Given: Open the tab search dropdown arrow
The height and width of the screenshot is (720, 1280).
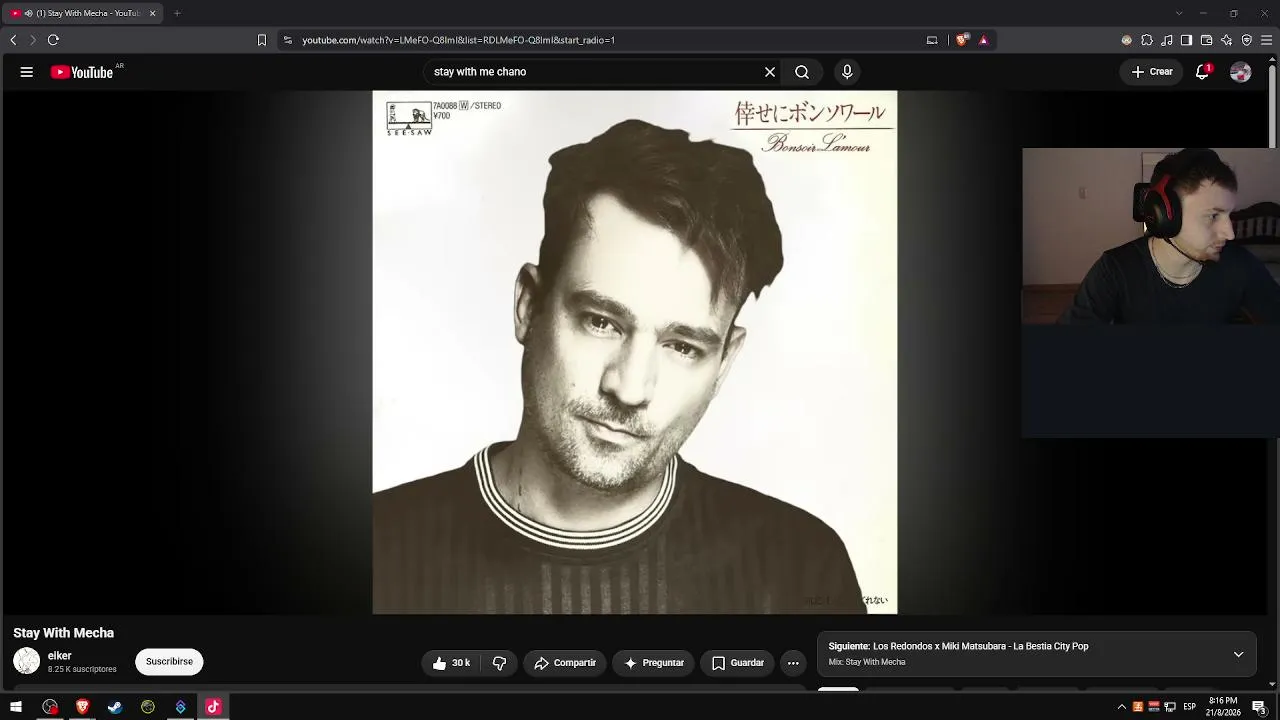Looking at the screenshot, I should (1179, 13).
